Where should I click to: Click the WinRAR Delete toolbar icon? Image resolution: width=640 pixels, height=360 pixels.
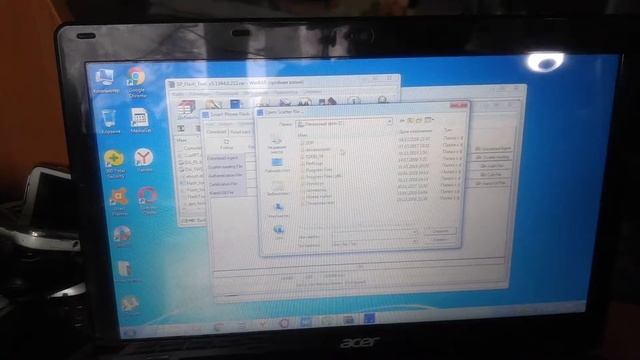tap(284, 102)
